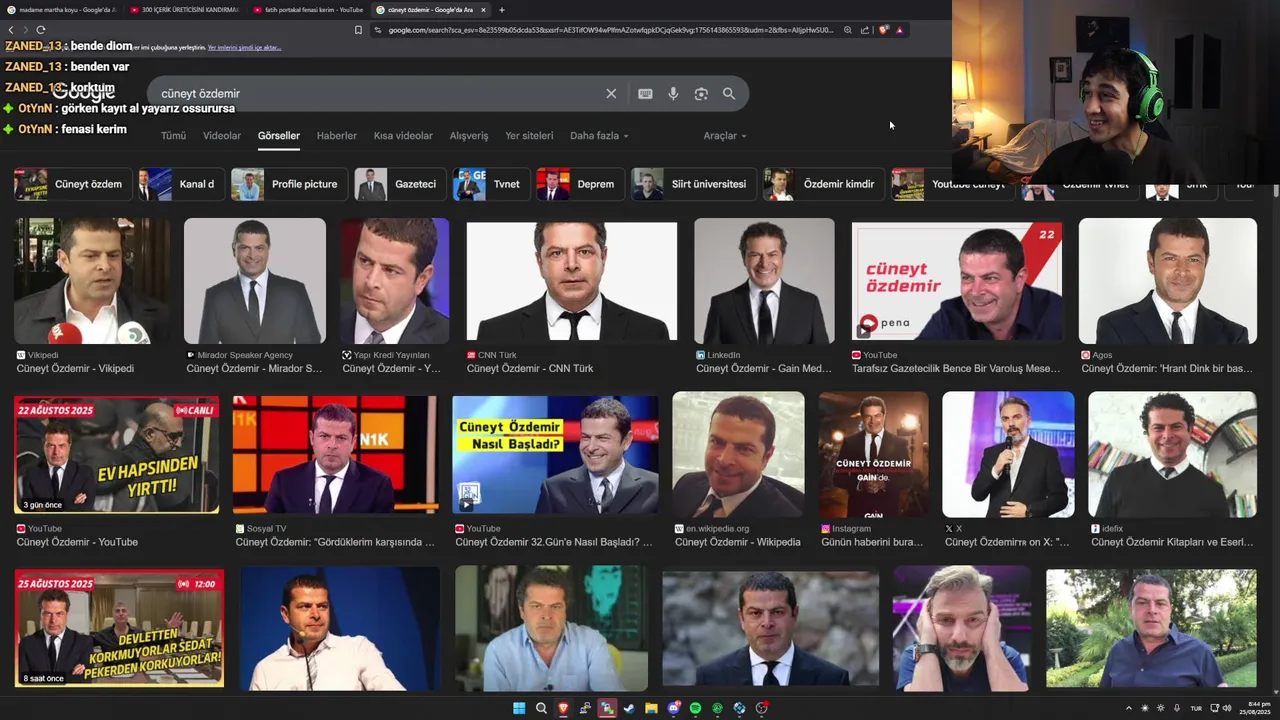
Task: Select the Deprem filter chip
Action: [x=579, y=184]
